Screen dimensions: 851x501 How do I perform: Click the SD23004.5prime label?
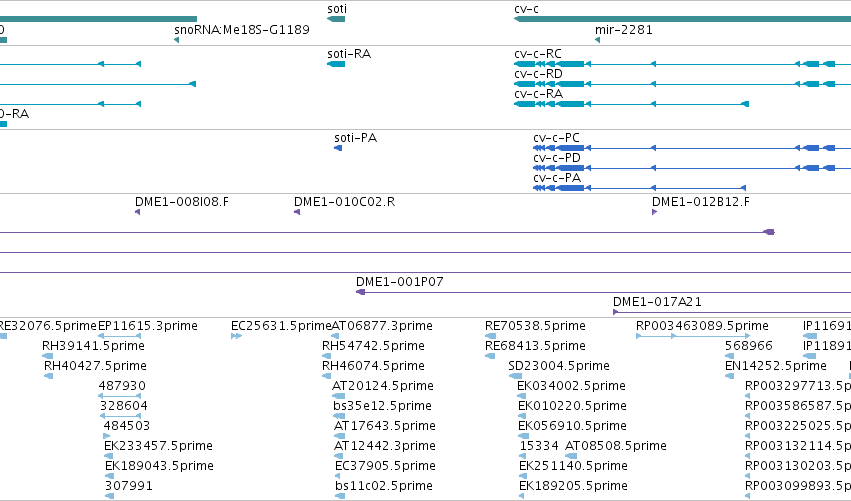(x=559, y=366)
